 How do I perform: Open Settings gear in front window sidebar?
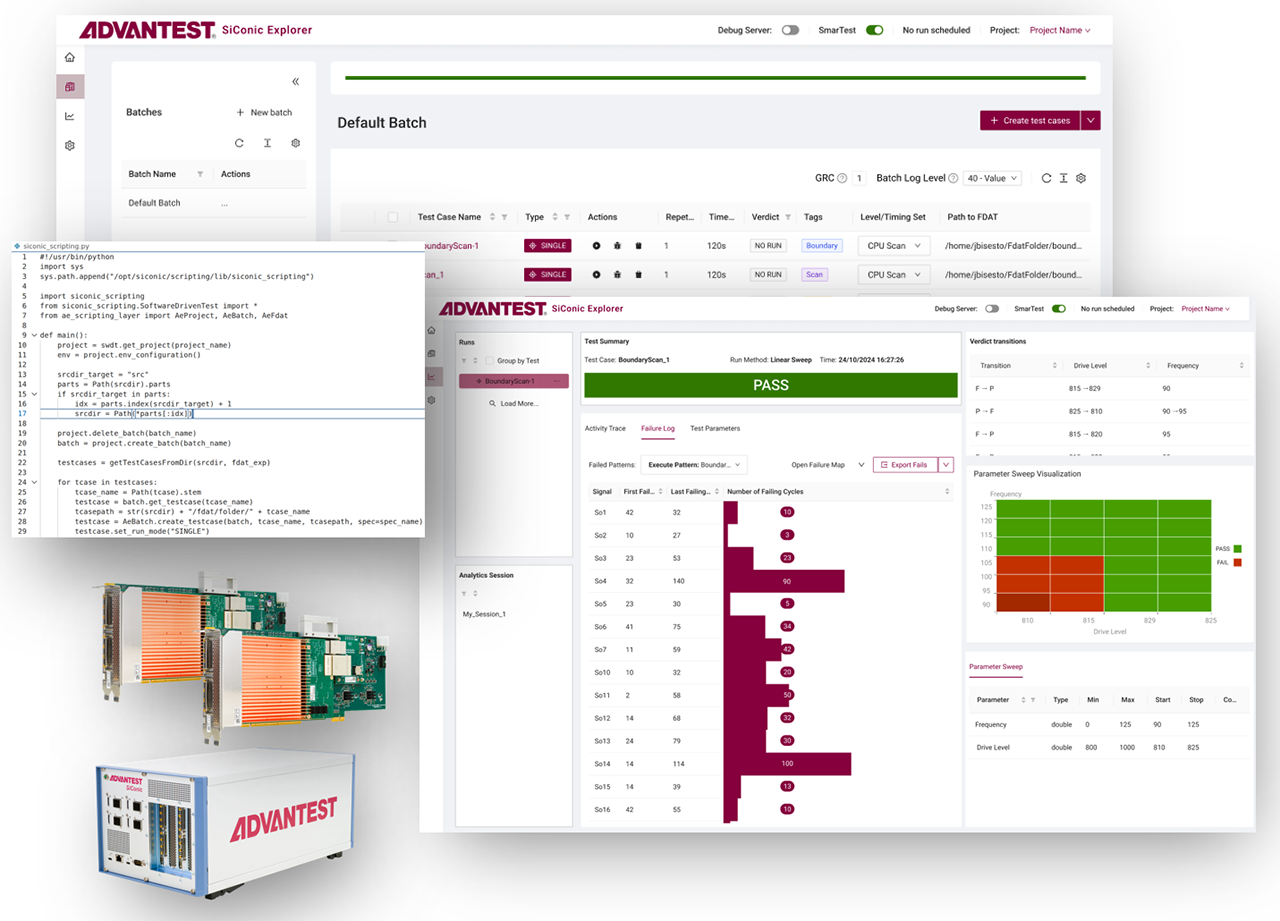(432, 400)
